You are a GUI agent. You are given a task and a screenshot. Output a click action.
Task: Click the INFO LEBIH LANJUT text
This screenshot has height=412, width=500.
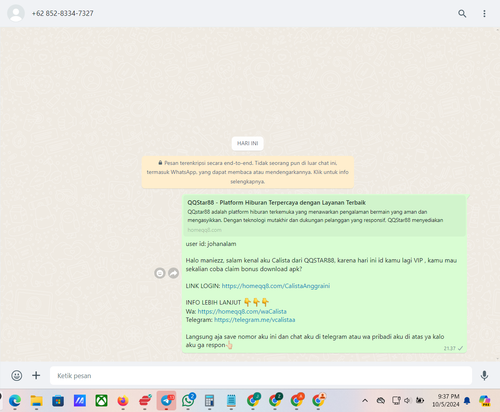pos(213,303)
